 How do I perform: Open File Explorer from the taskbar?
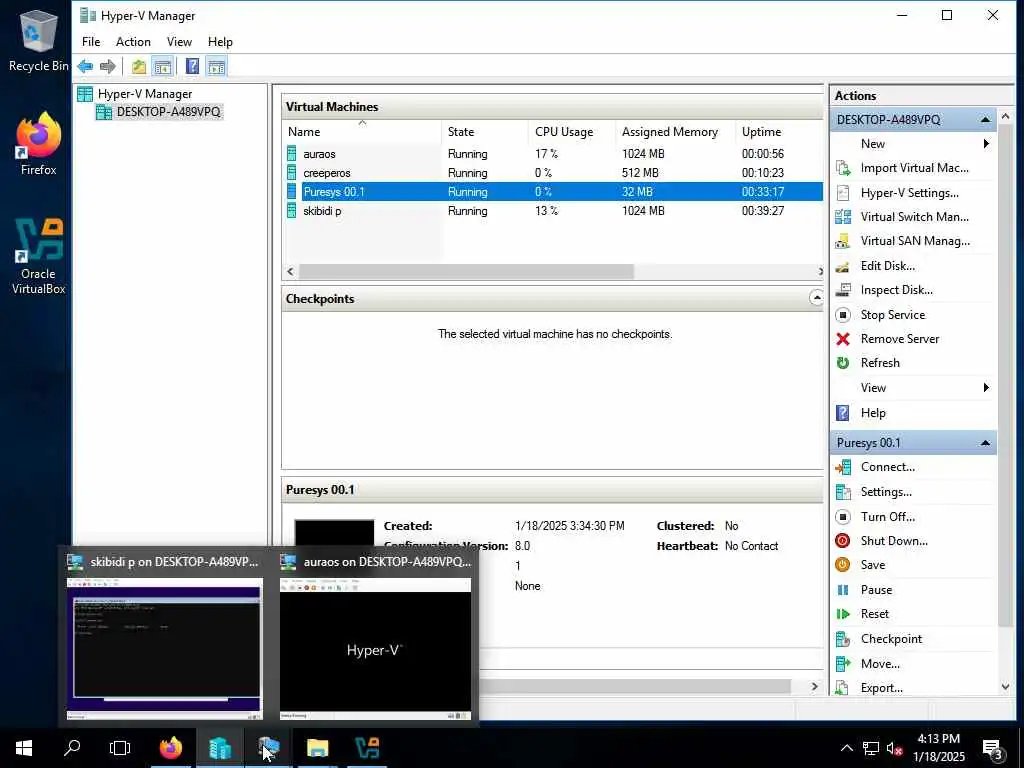click(x=317, y=748)
